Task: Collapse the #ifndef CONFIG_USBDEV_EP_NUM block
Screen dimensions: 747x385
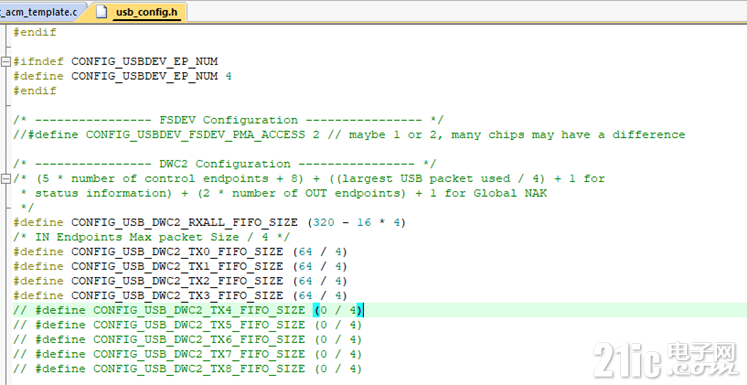Action: coord(6,62)
